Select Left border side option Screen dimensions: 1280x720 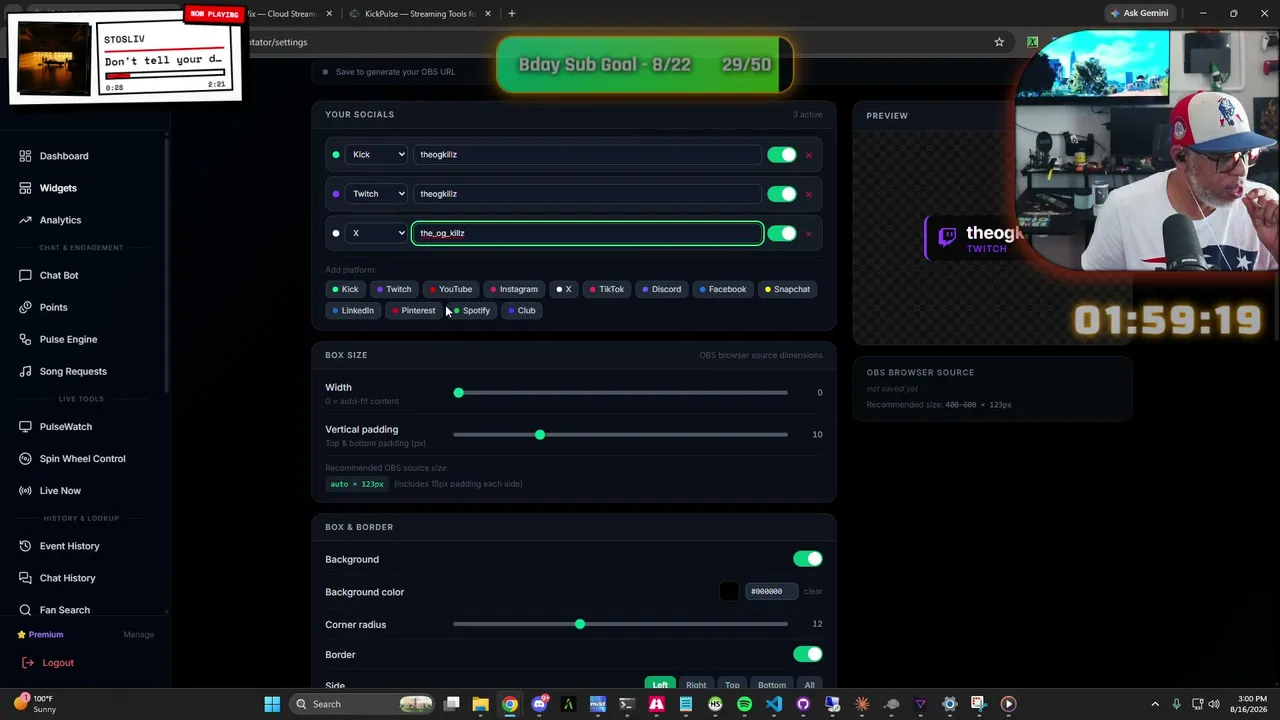point(660,685)
